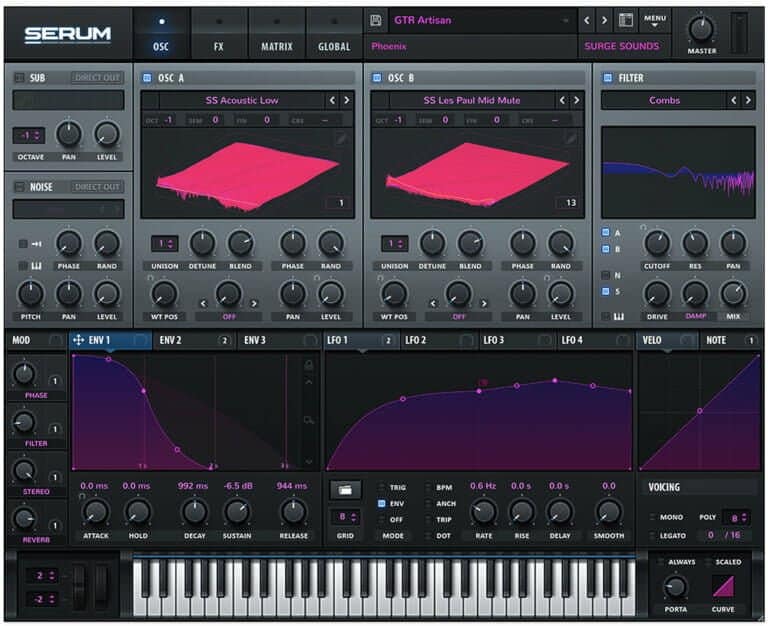This screenshot has height=626, width=768.
Task: Select next OSC A wavetable
Action: tap(347, 100)
